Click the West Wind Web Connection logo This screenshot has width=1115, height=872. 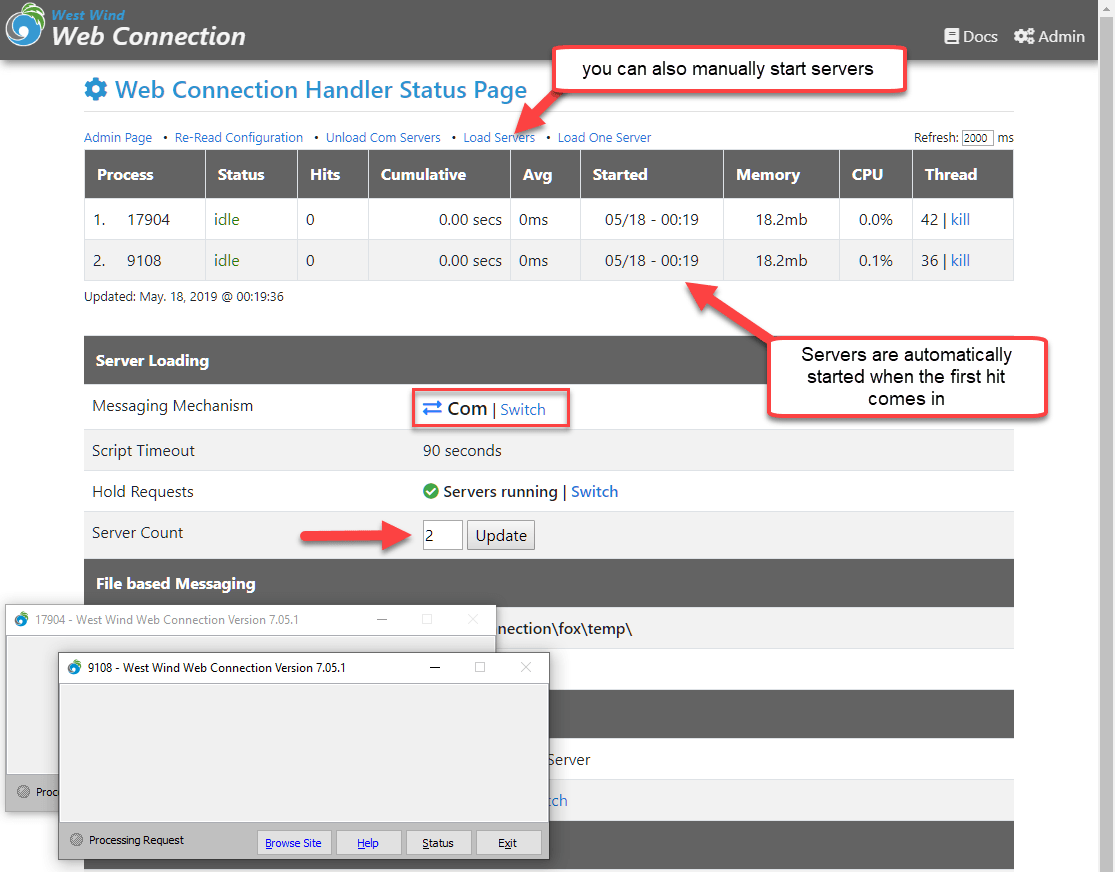(126, 27)
